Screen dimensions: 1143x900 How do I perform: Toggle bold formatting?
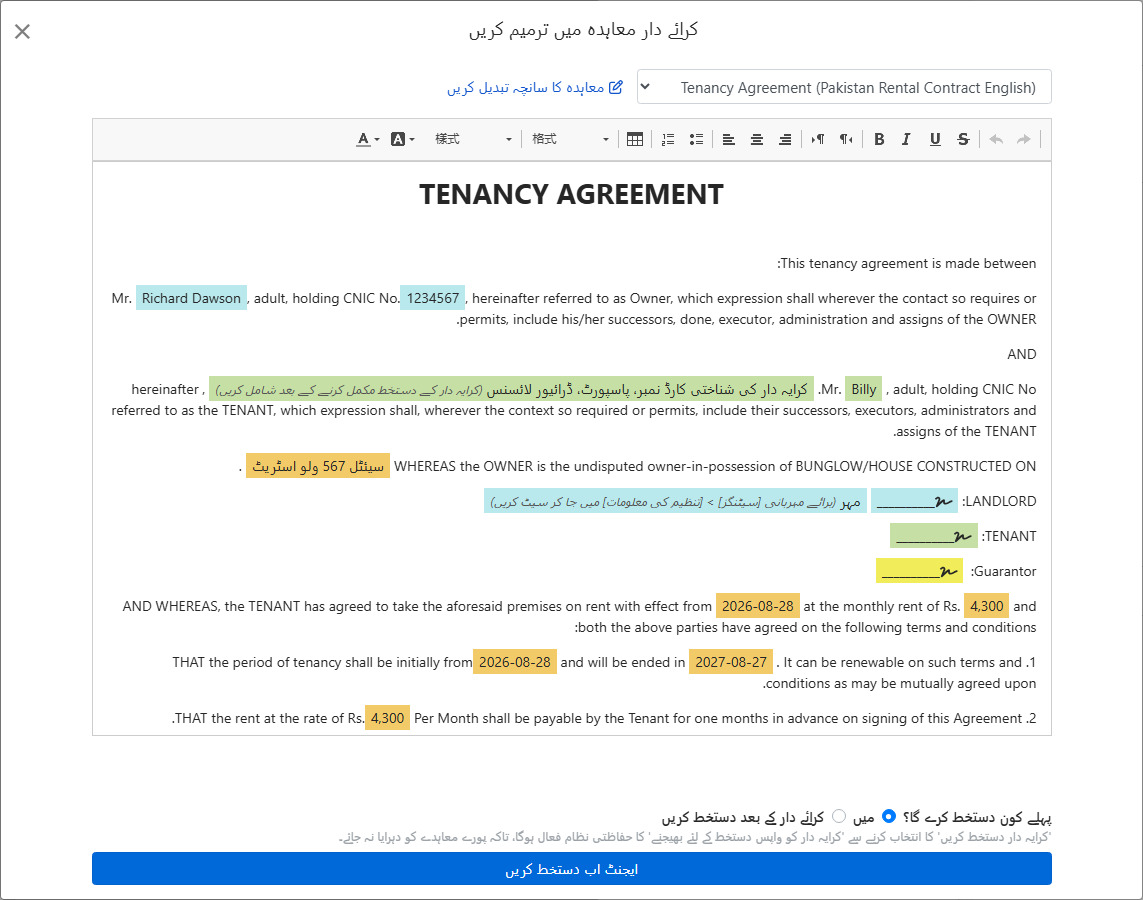(x=879, y=139)
